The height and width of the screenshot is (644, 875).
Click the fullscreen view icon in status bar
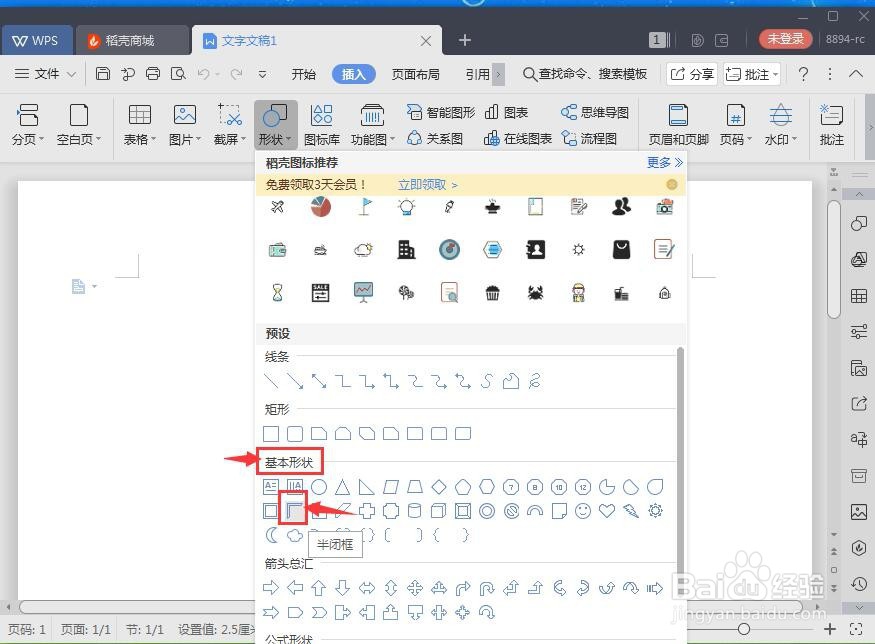[856, 629]
